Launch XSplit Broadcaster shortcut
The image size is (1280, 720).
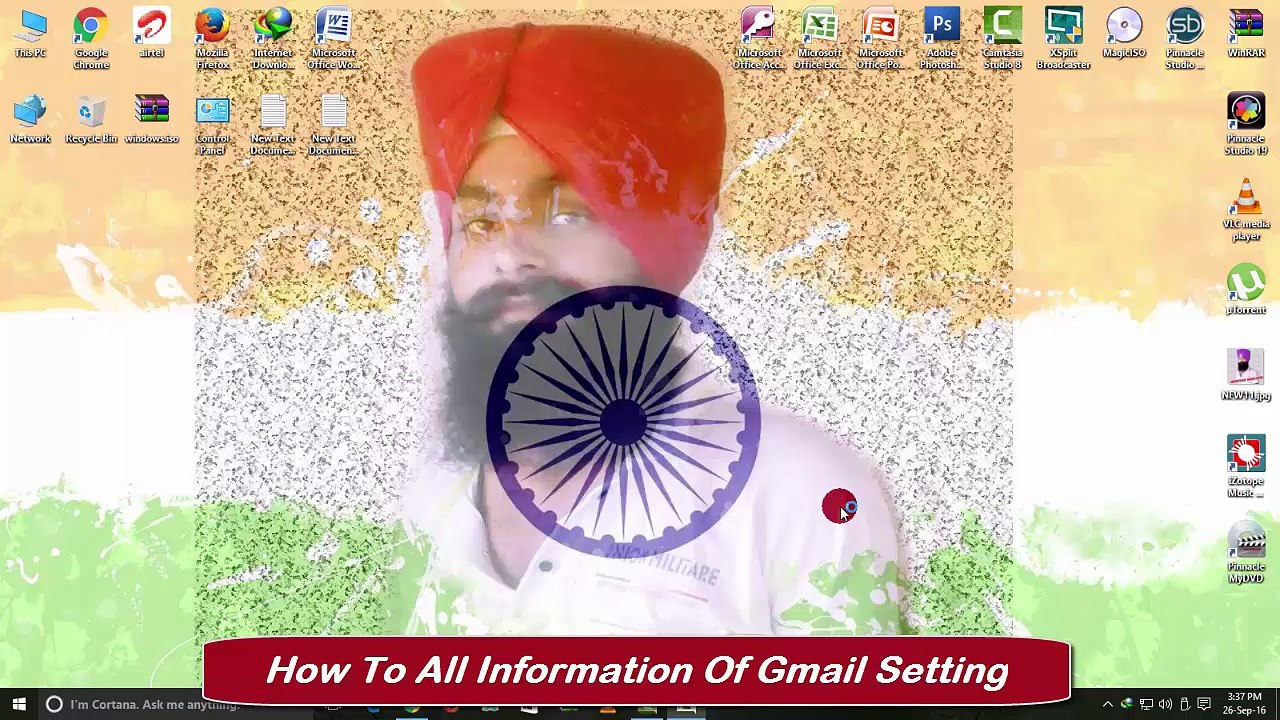[1063, 38]
